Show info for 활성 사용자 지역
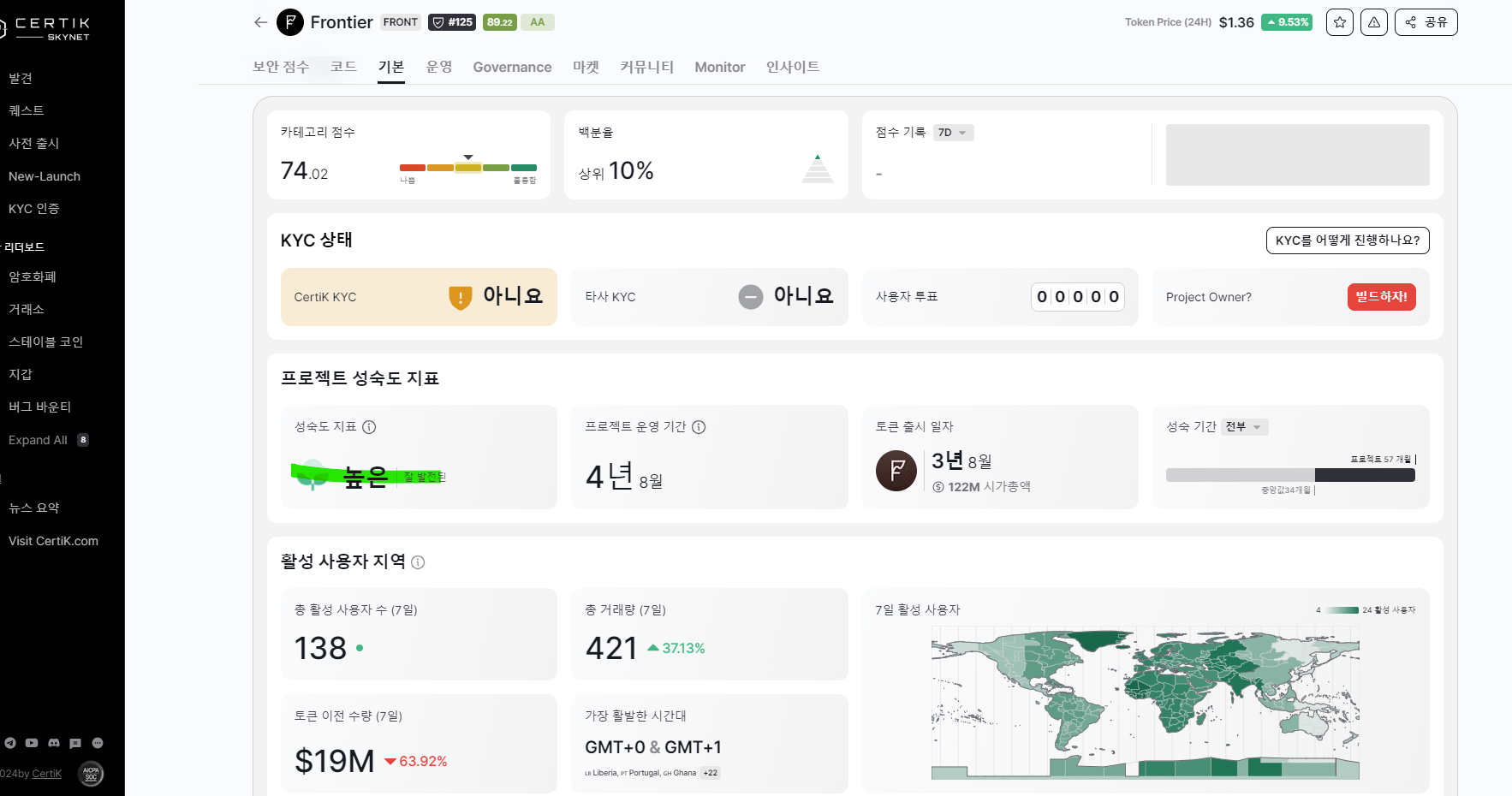Image resolution: width=1512 pixels, height=796 pixels. (x=418, y=562)
